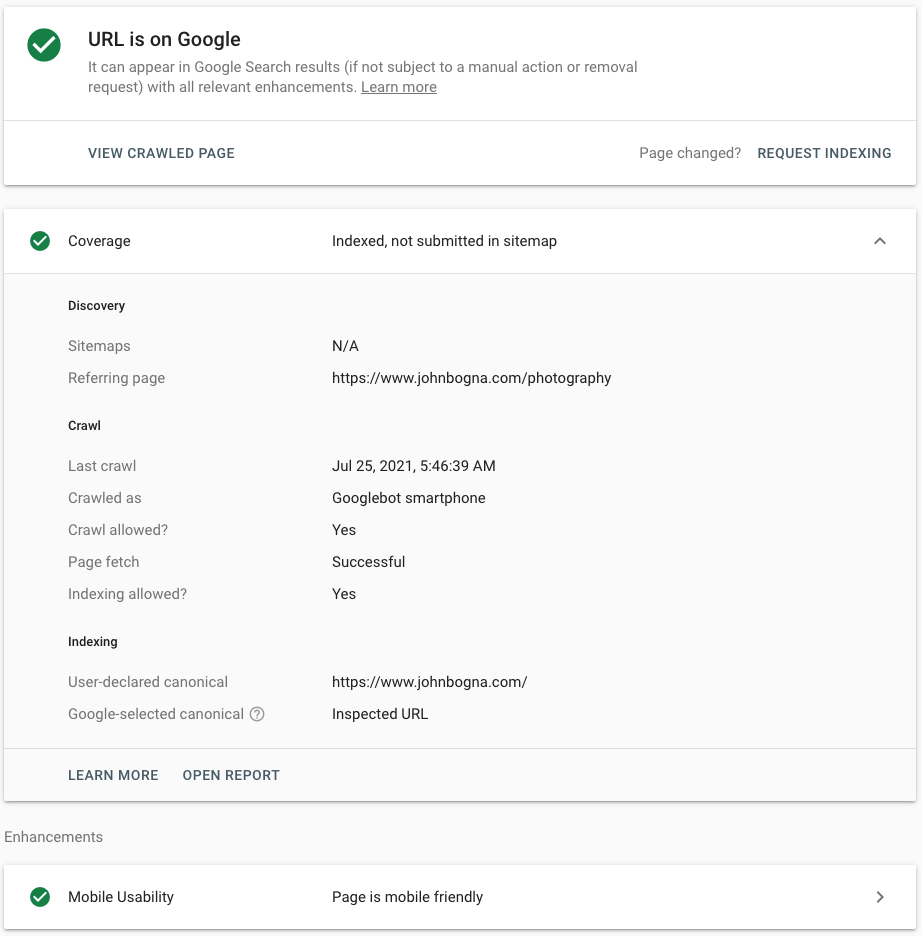Image resolution: width=922 pixels, height=936 pixels.
Task: Click the Sitemaps field label
Action: click(99, 346)
